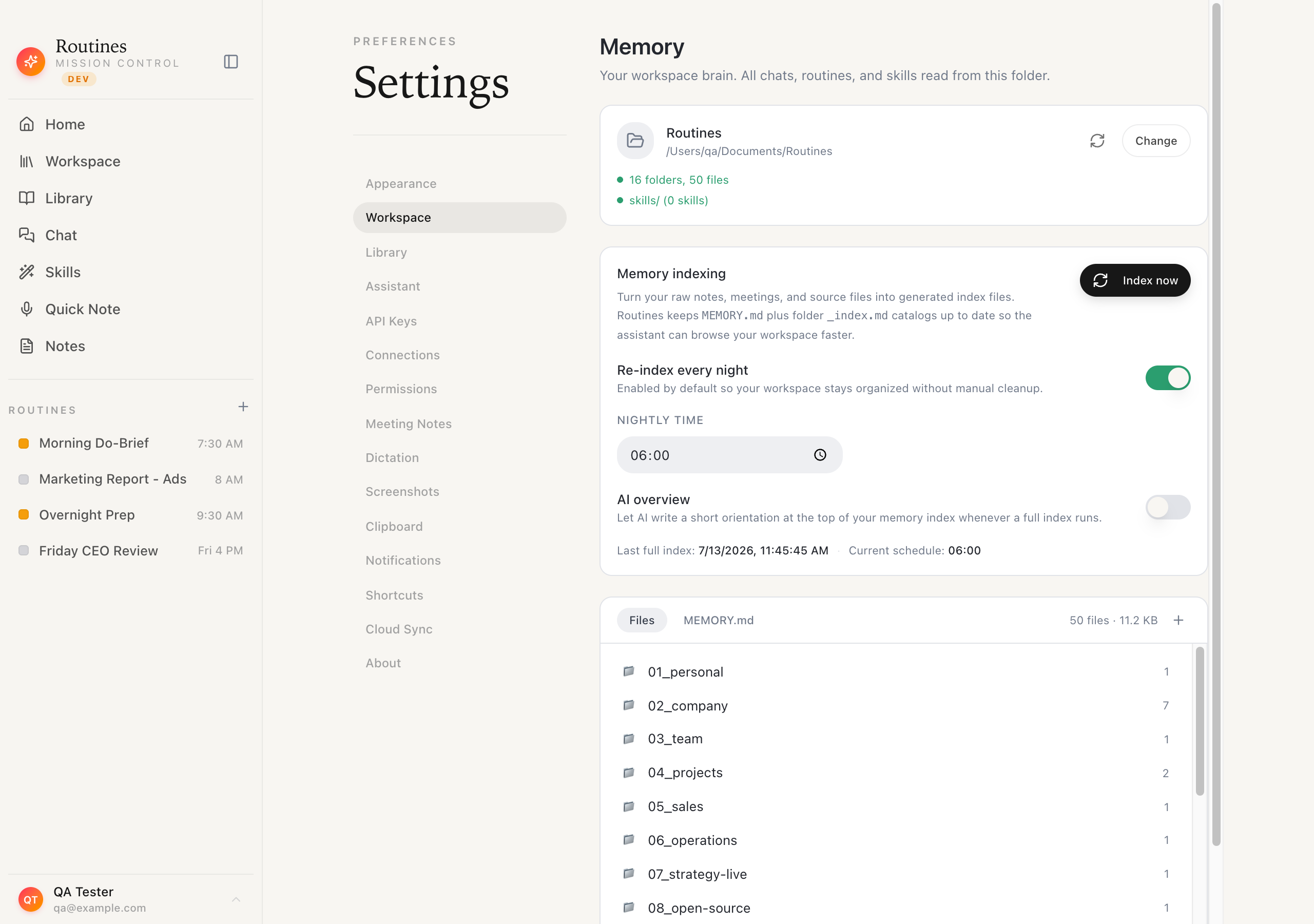Viewport: 1314px width, 924px height.
Task: Switch to the MEMORY.md tab
Action: pyautogui.click(x=718, y=621)
